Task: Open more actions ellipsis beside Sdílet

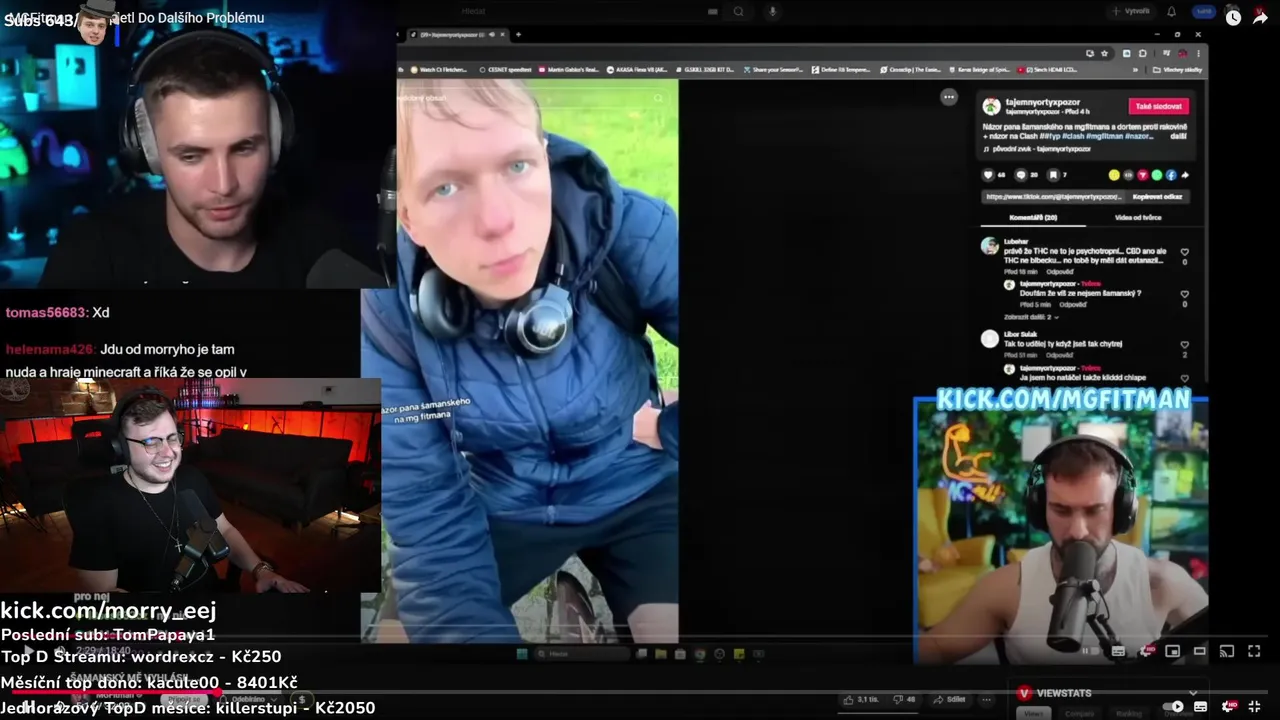Action: (987, 699)
